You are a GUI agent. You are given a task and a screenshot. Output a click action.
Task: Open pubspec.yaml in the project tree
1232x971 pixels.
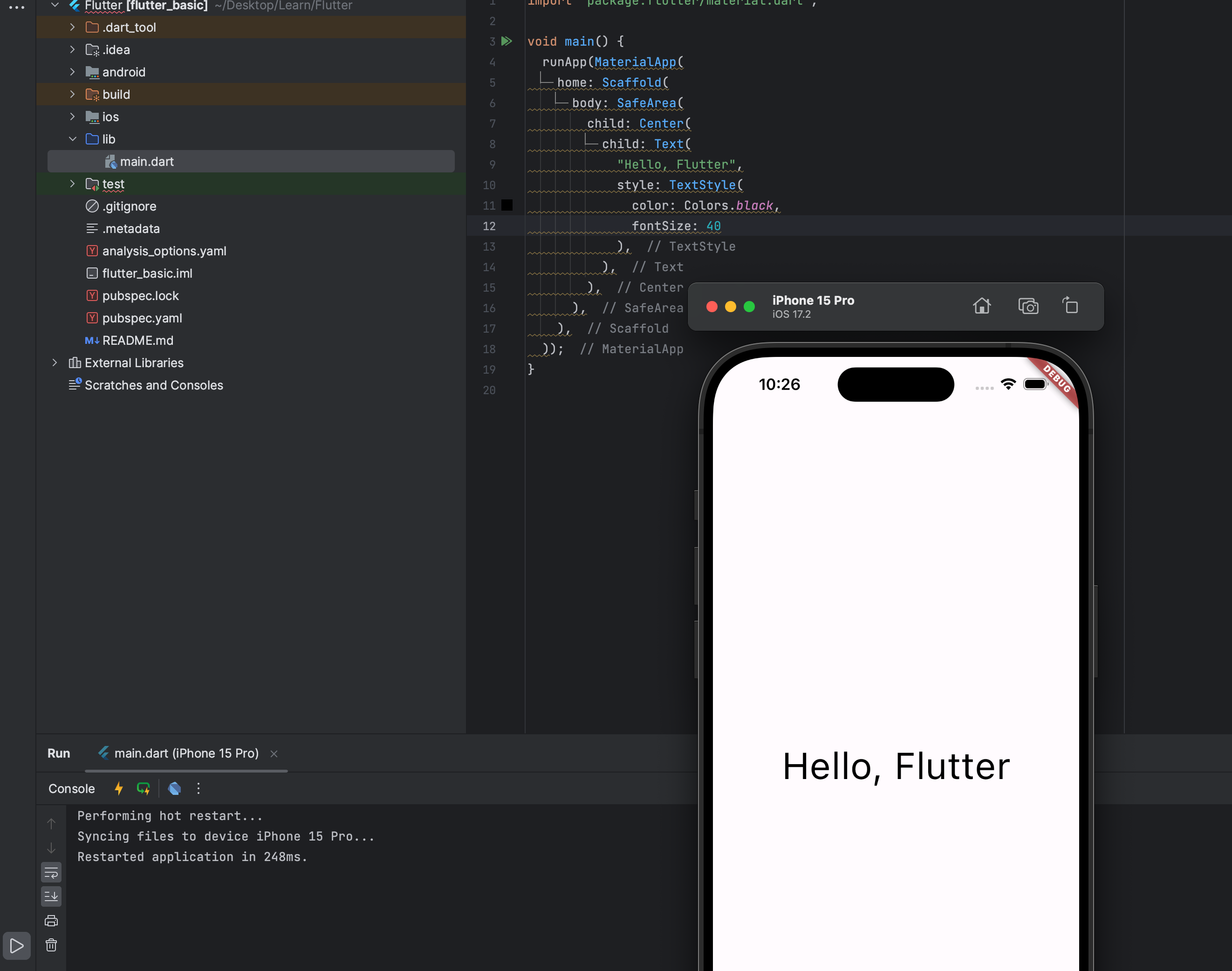point(142,318)
